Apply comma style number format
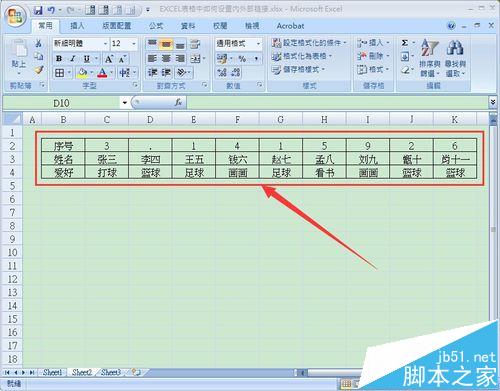This screenshot has width=500, height=391. pyautogui.click(x=256, y=59)
